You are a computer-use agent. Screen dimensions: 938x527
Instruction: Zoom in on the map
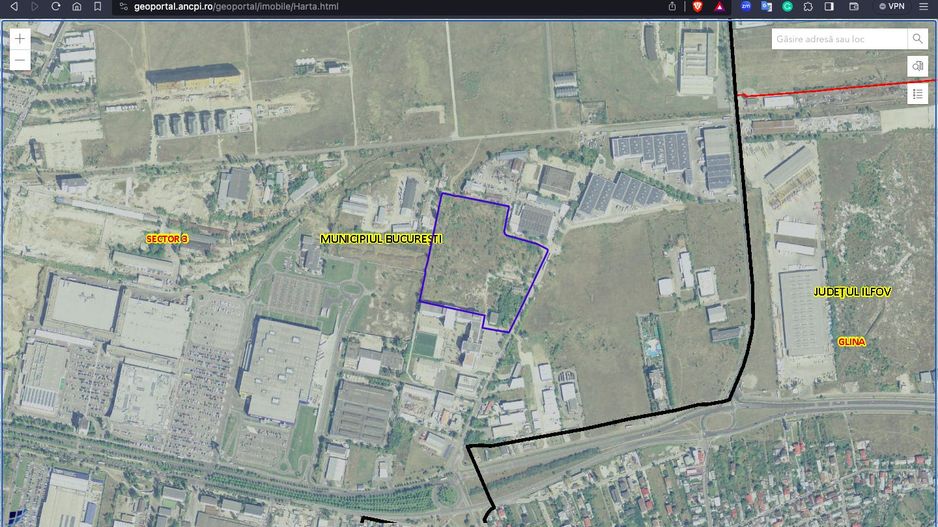point(20,39)
